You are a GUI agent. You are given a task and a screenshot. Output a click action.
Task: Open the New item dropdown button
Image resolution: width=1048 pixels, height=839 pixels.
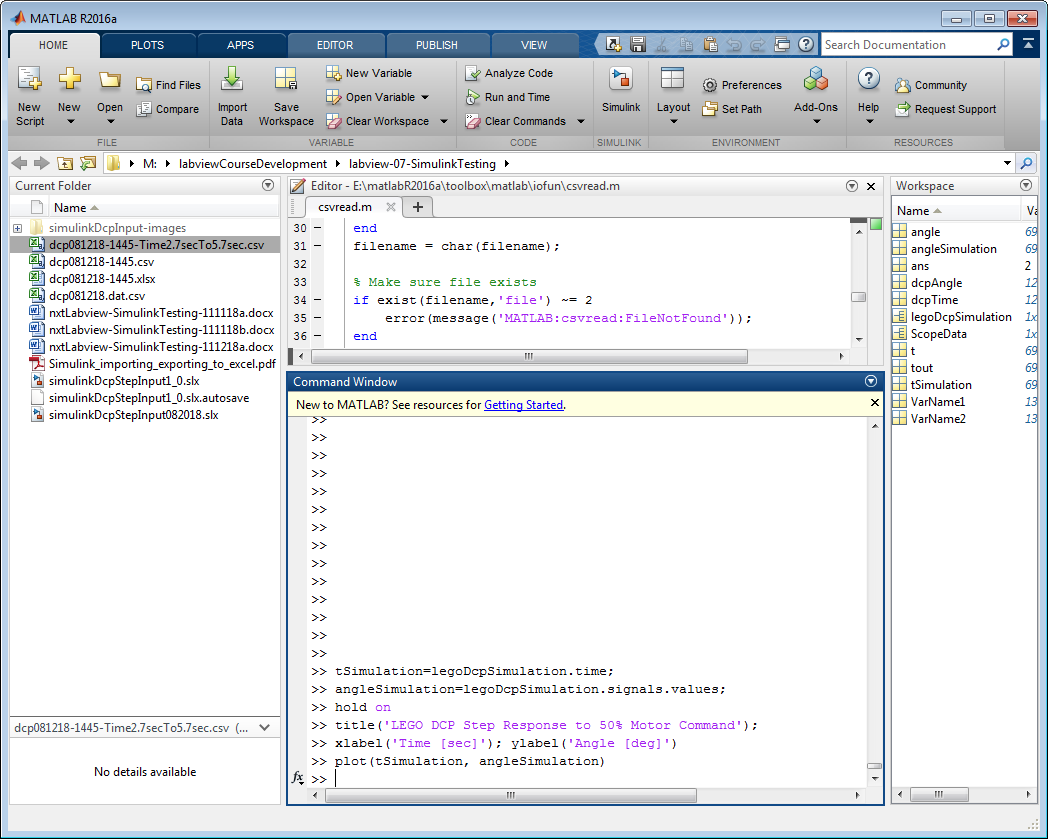pos(69,96)
